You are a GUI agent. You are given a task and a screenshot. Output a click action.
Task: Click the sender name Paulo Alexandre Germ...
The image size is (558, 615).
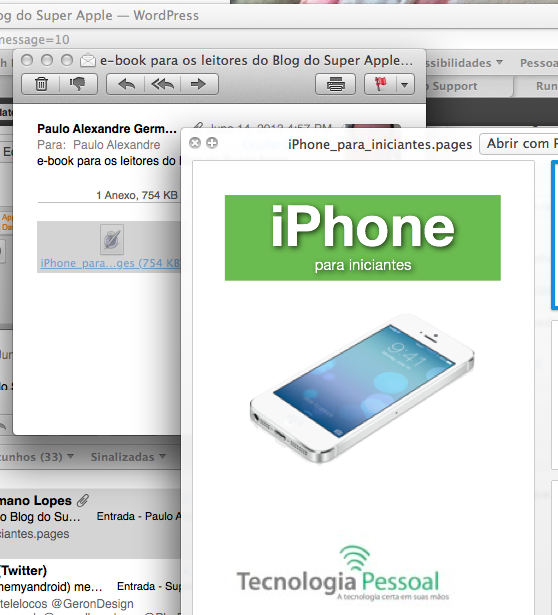point(107,129)
